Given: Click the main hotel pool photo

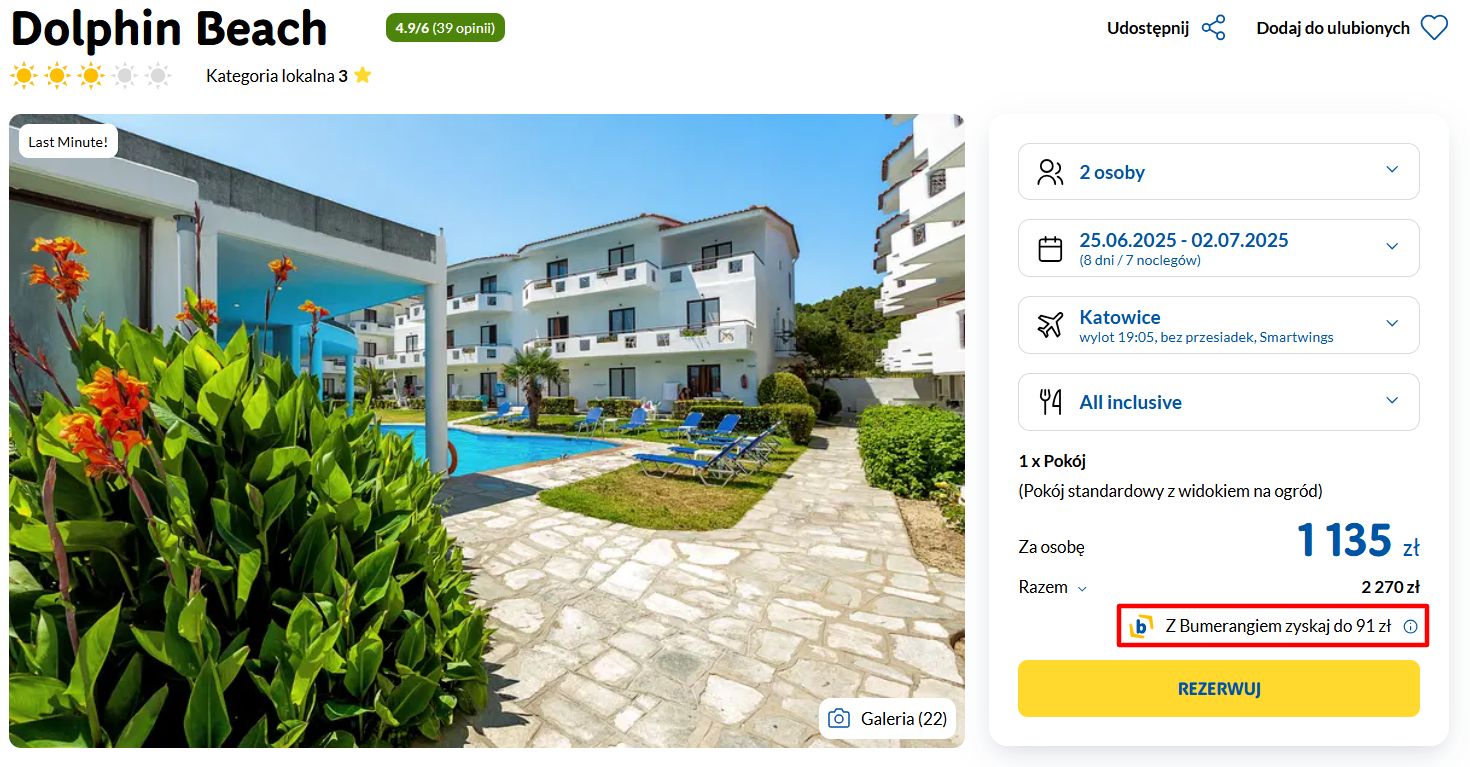Looking at the screenshot, I should (x=486, y=430).
